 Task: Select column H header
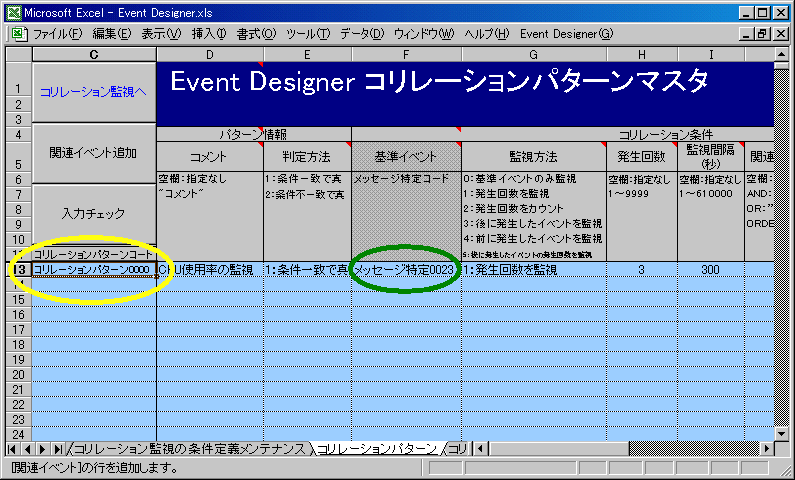642,54
